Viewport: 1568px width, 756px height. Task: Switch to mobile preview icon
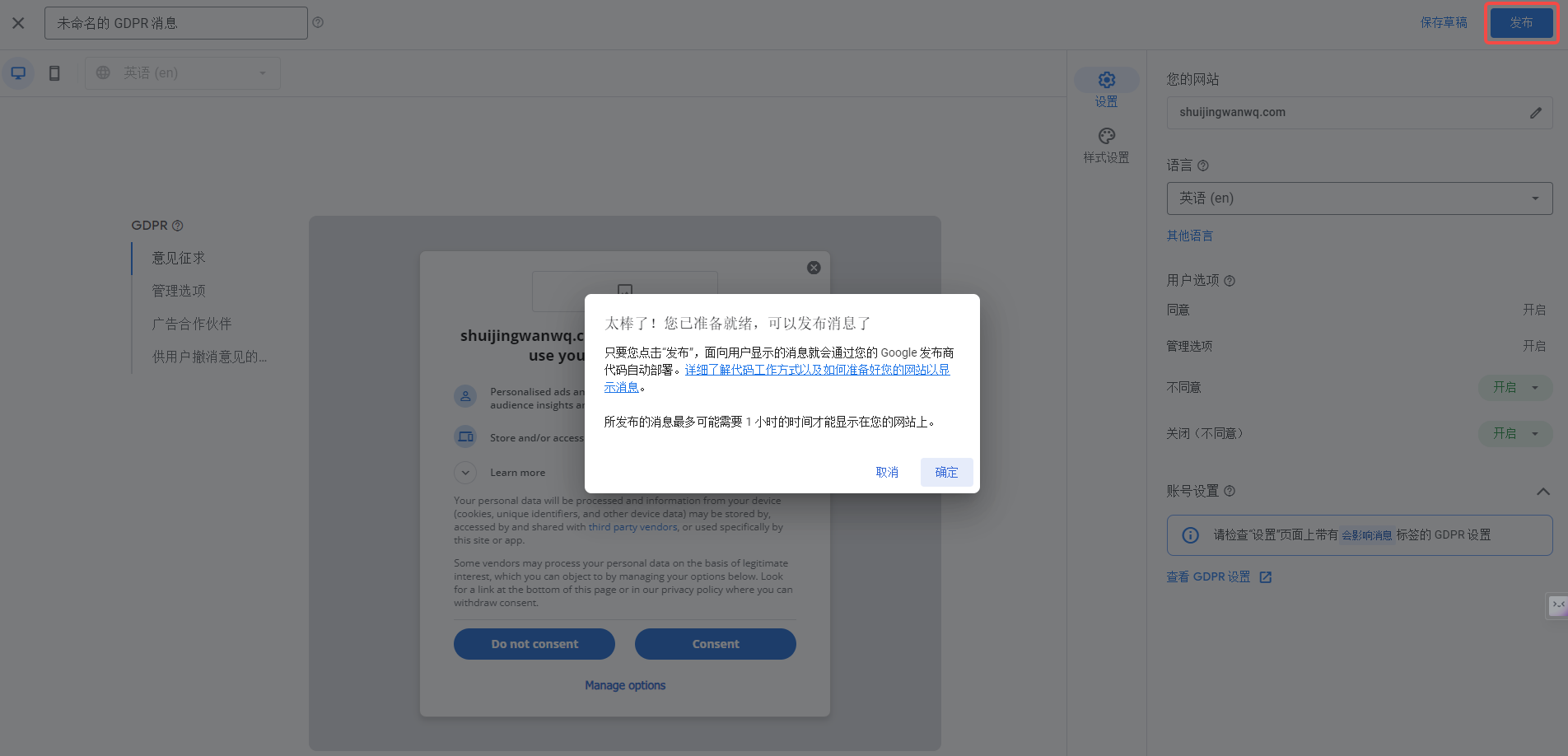(54, 73)
